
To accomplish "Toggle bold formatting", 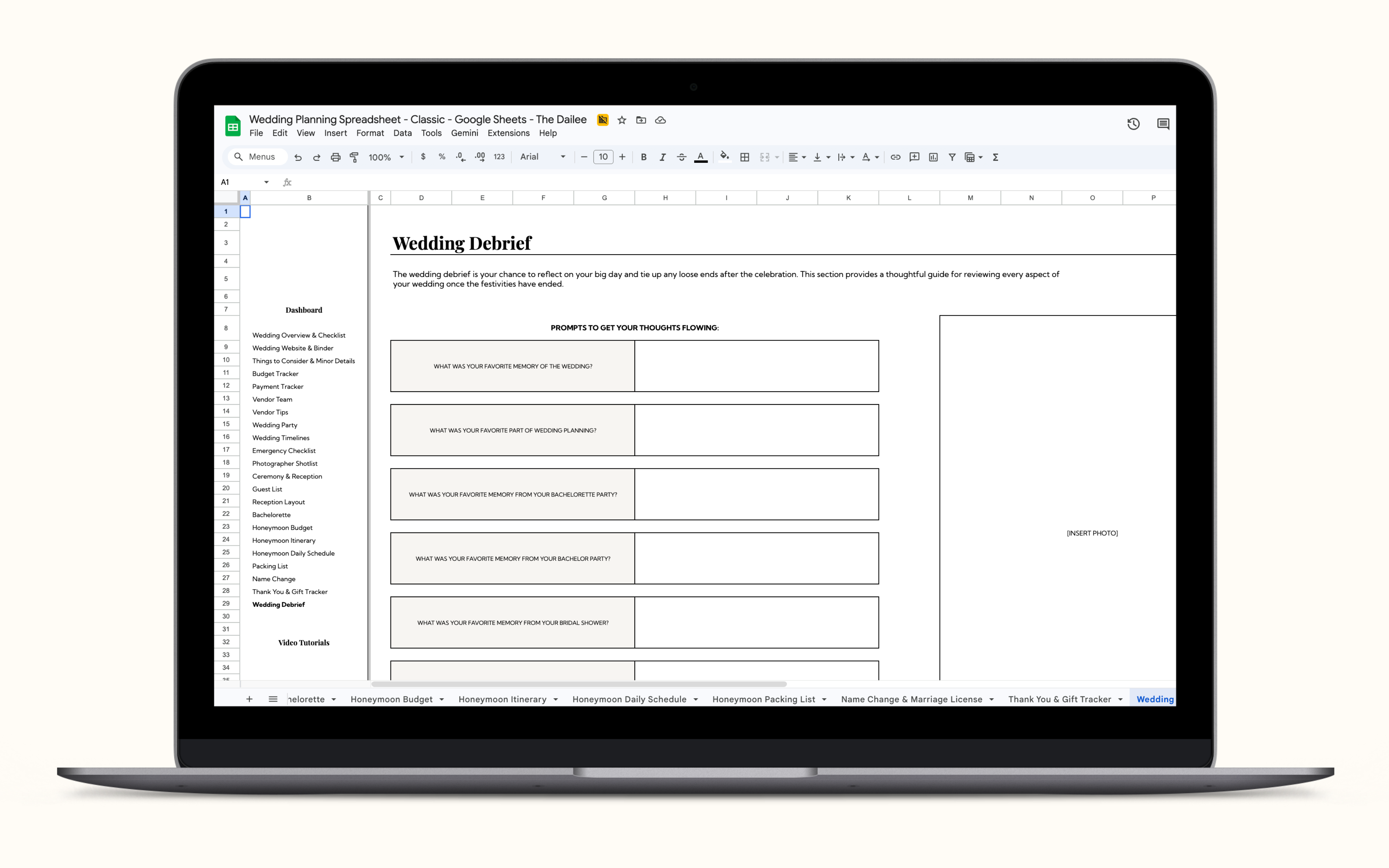I will click(643, 157).
